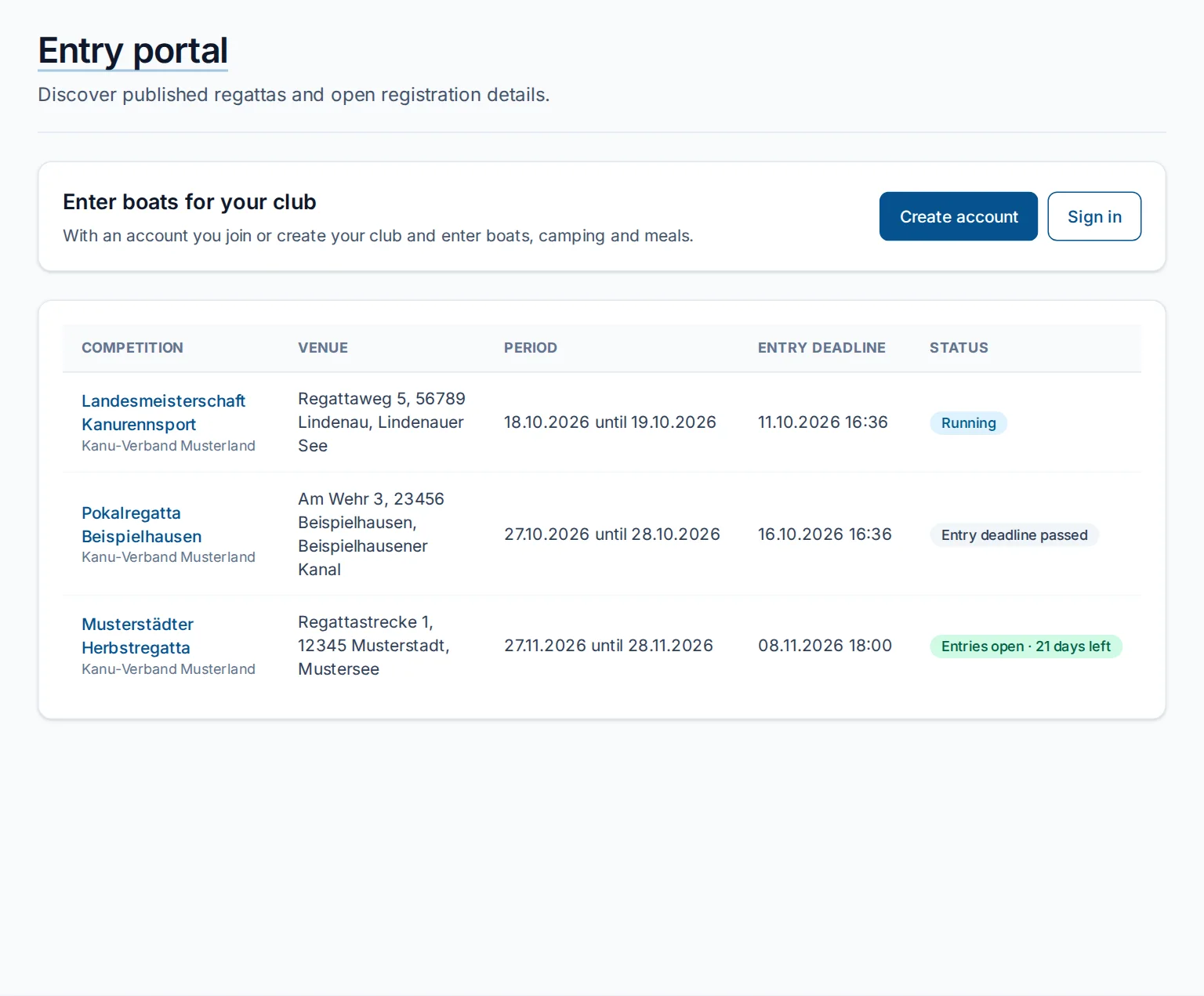Click Kanu-Verband Musterland under Musterstädter Herbstregatta
This screenshot has width=1204, height=996.
pyautogui.click(x=169, y=669)
